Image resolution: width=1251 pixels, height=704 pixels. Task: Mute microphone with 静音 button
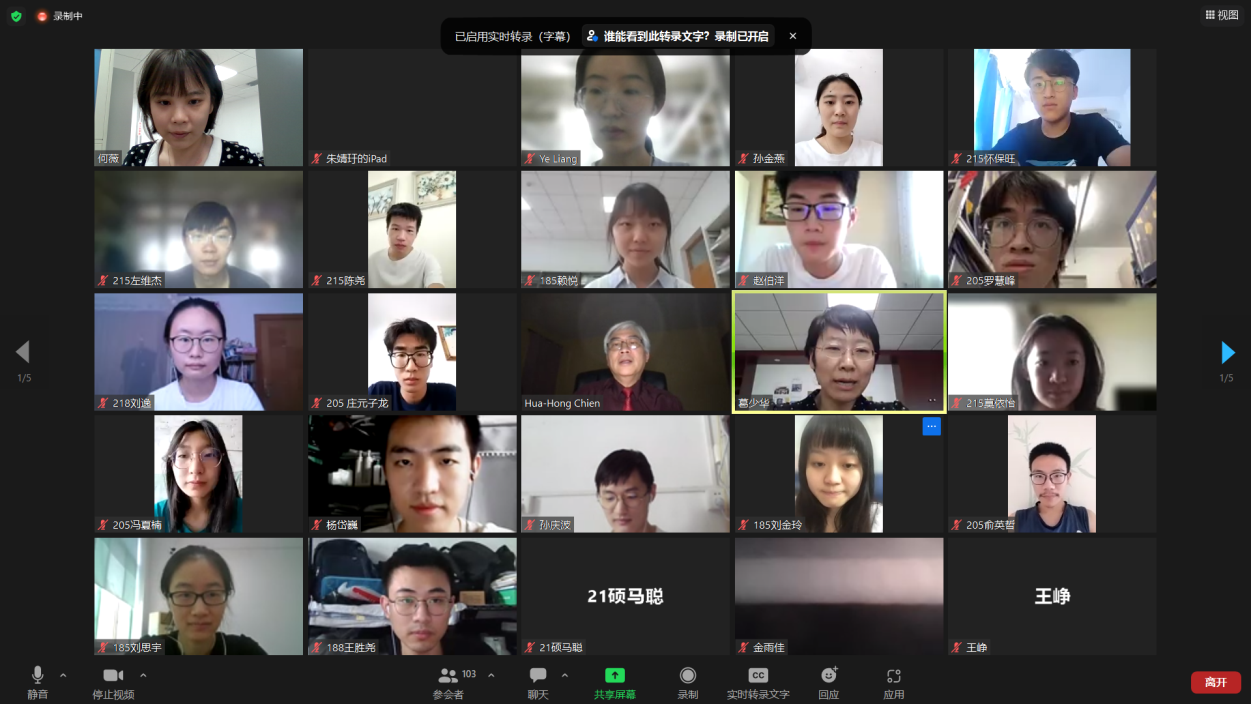tap(37, 682)
